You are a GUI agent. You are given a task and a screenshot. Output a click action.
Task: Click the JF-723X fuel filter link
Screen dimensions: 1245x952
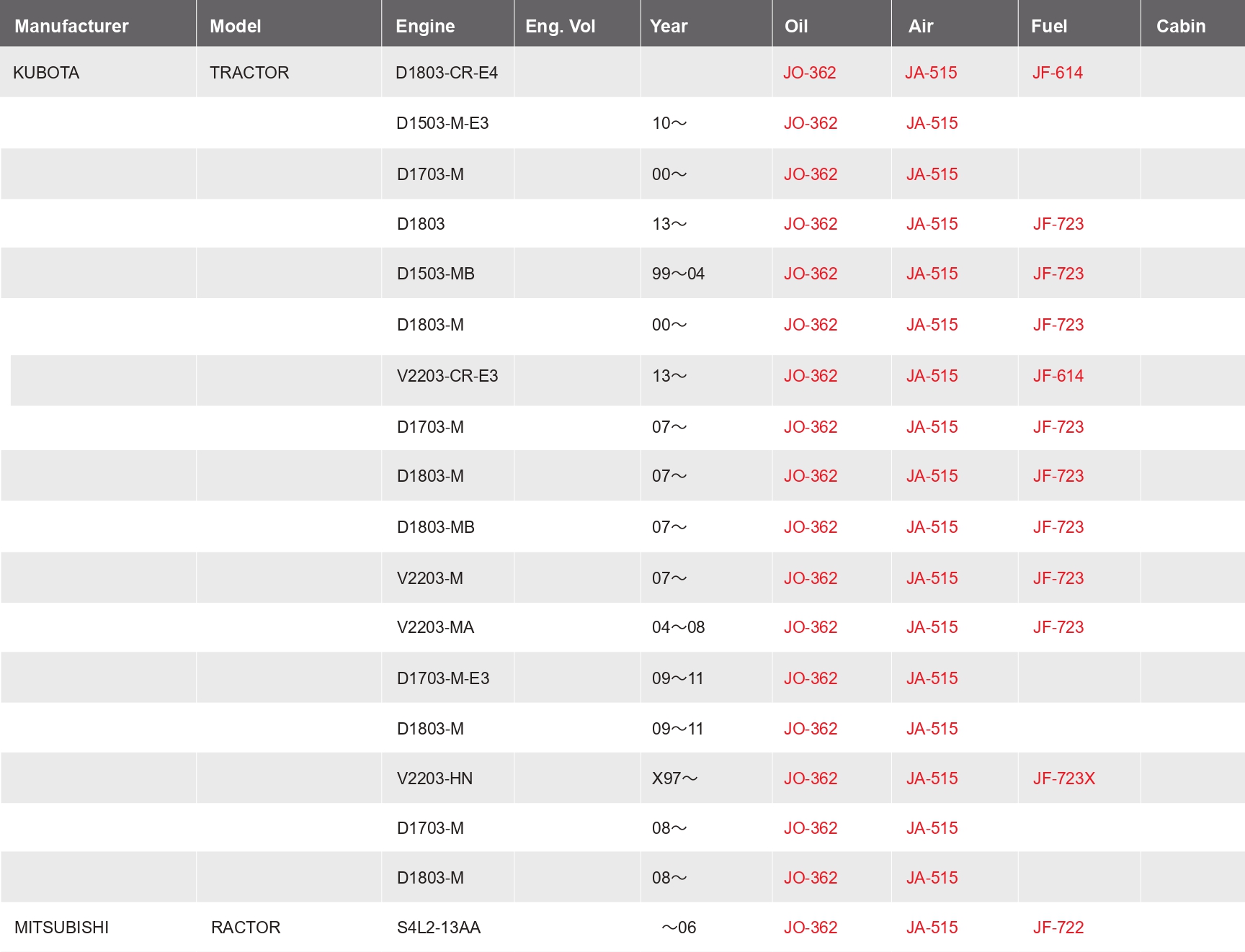click(x=1063, y=778)
